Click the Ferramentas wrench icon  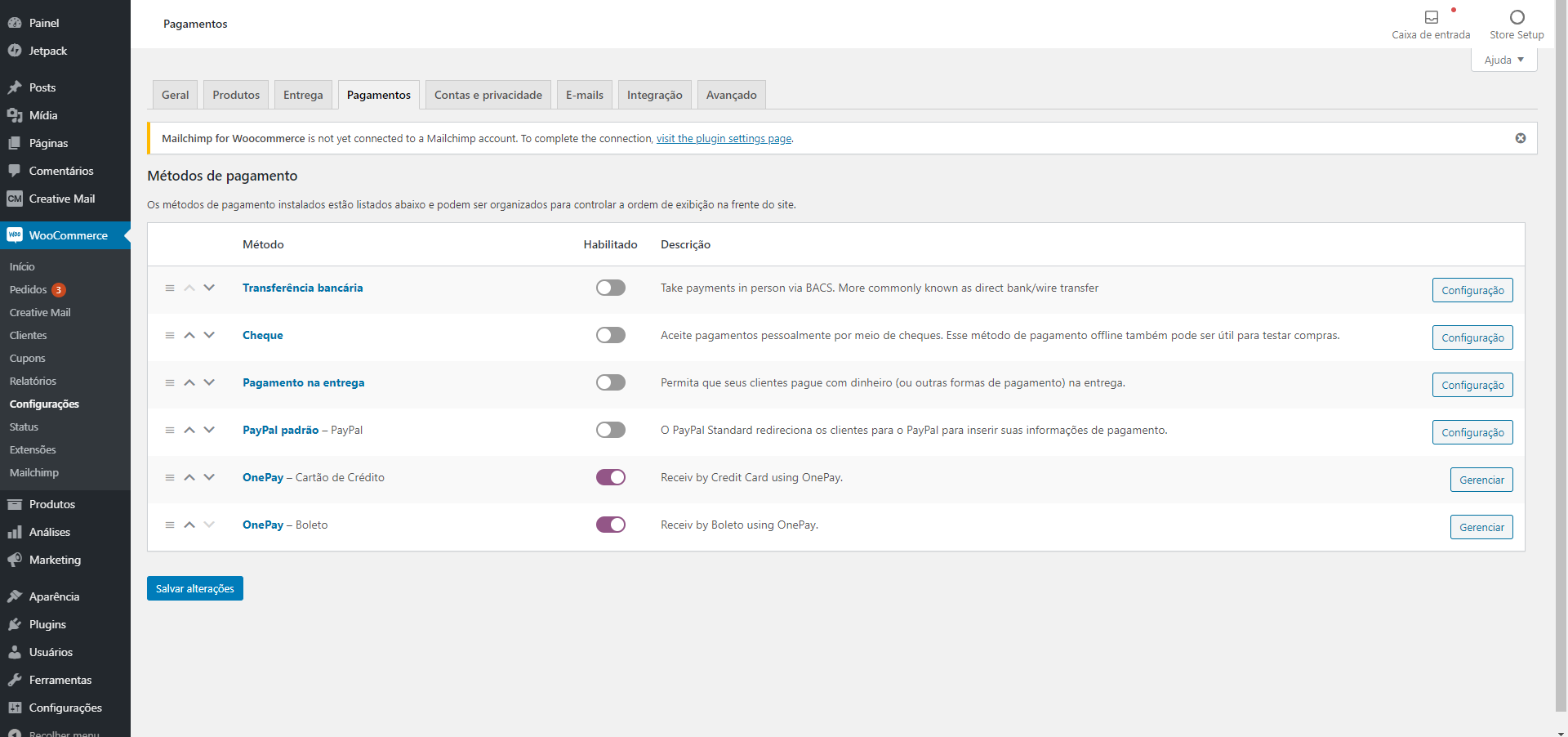tap(15, 680)
